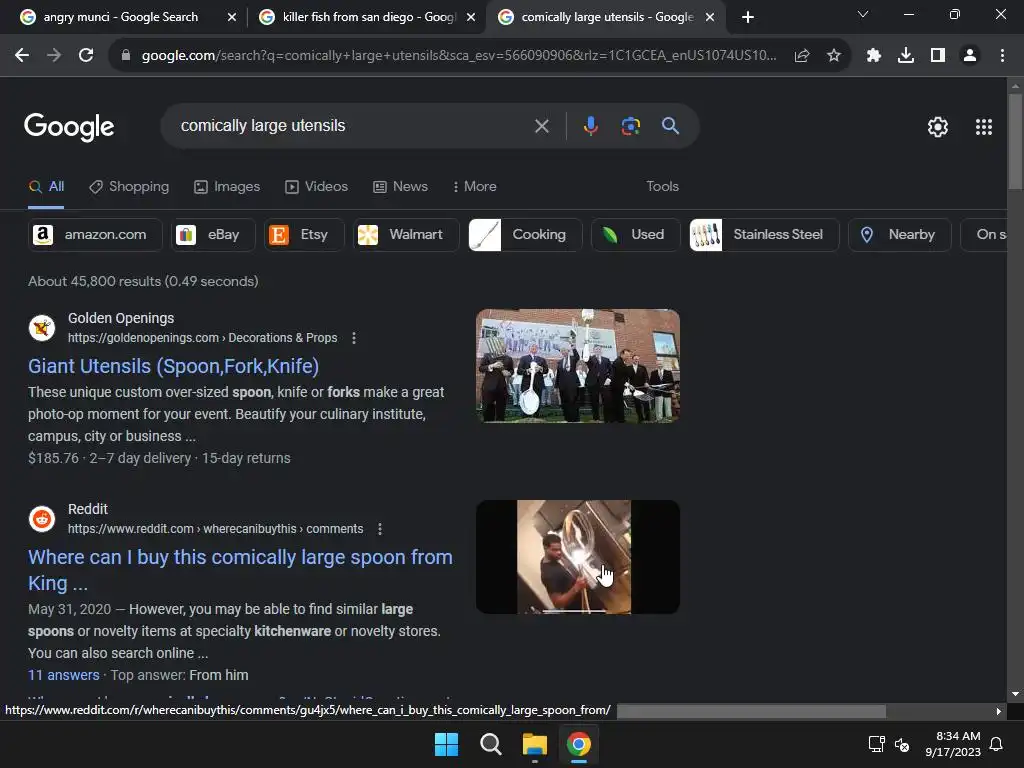Apply the Stainless Steel filter chip

click(764, 234)
